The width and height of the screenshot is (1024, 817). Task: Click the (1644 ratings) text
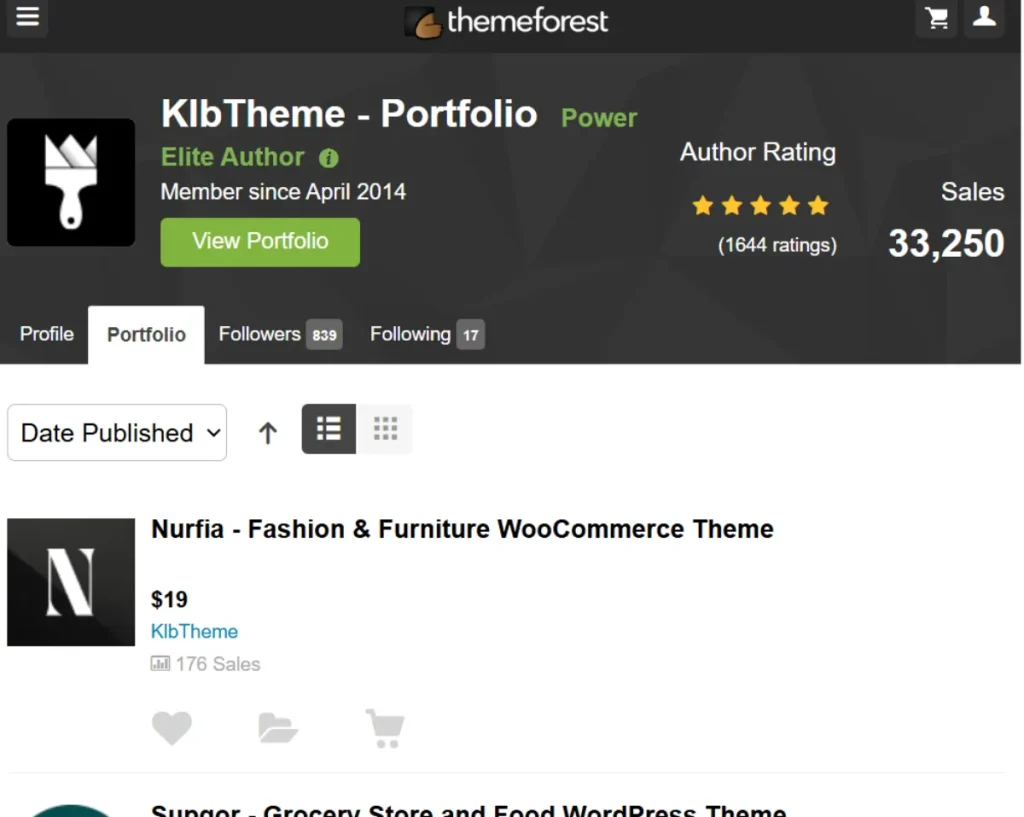tap(777, 245)
